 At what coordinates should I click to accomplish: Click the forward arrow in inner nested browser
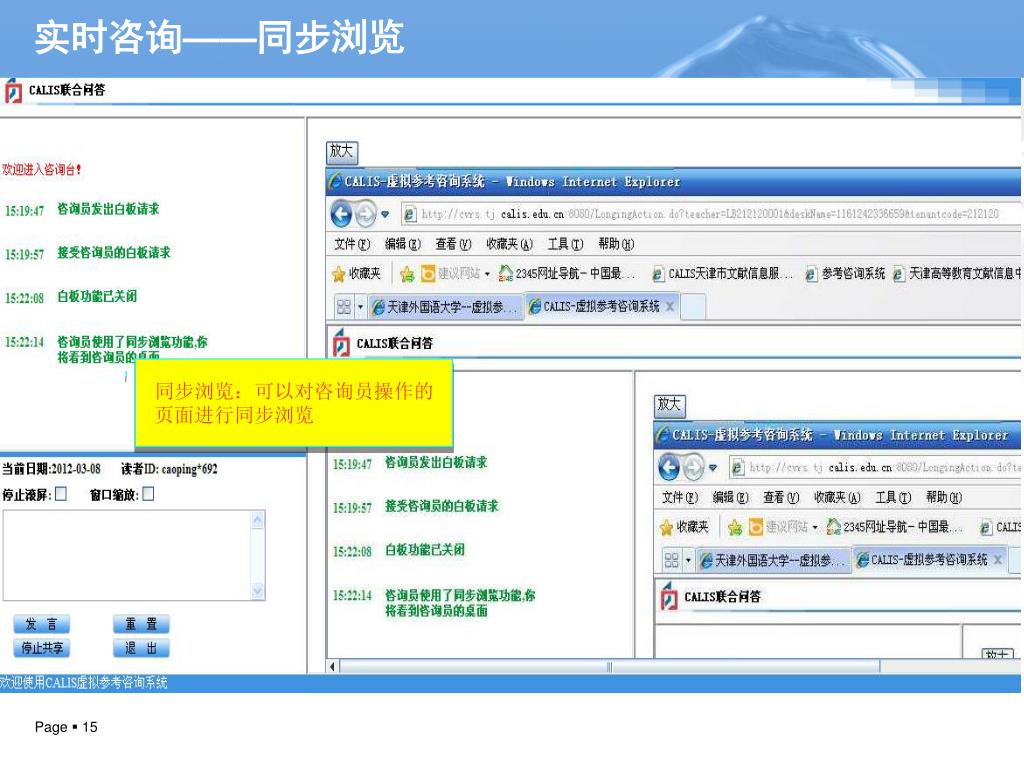[x=694, y=467]
